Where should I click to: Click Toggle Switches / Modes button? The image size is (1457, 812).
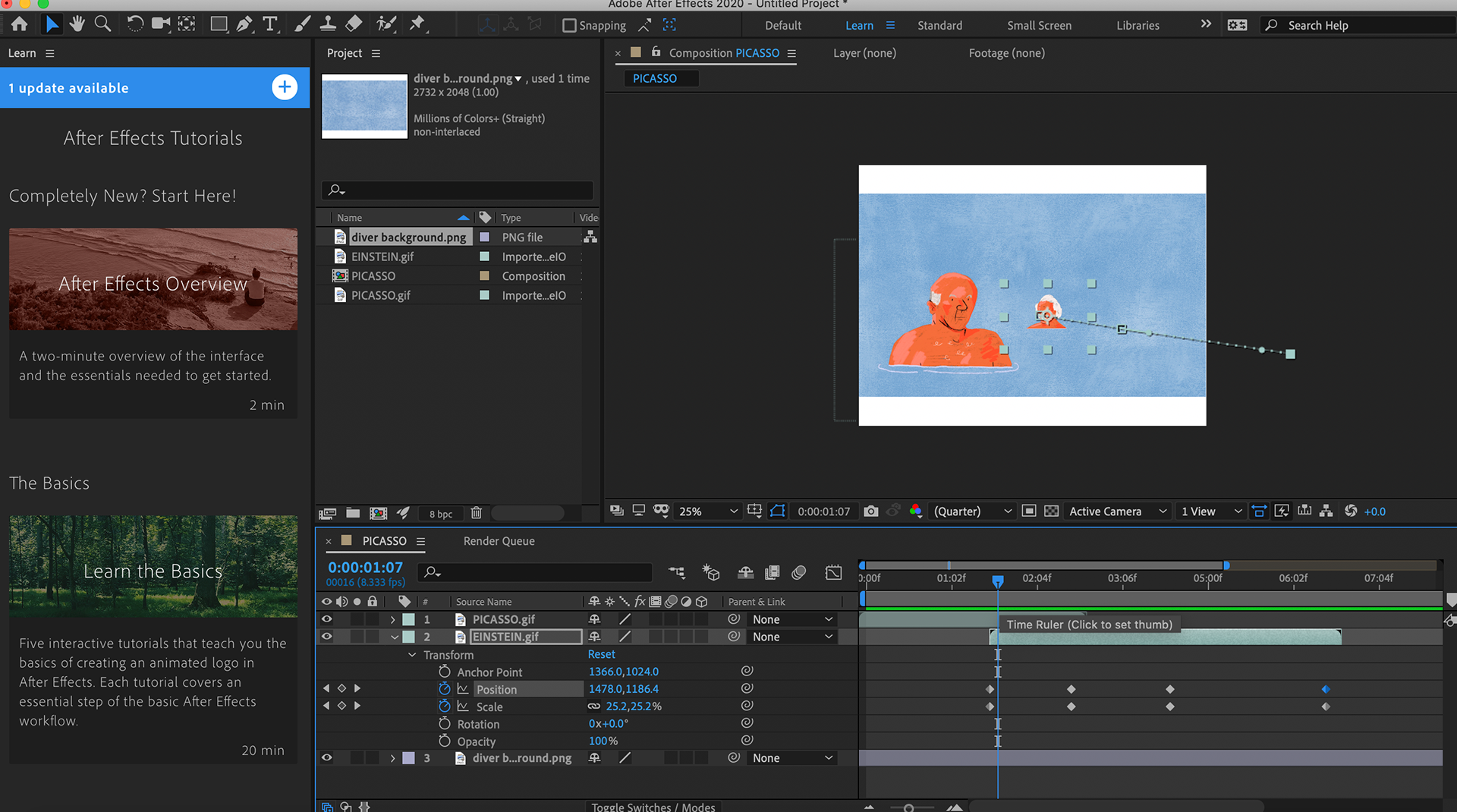(653, 807)
